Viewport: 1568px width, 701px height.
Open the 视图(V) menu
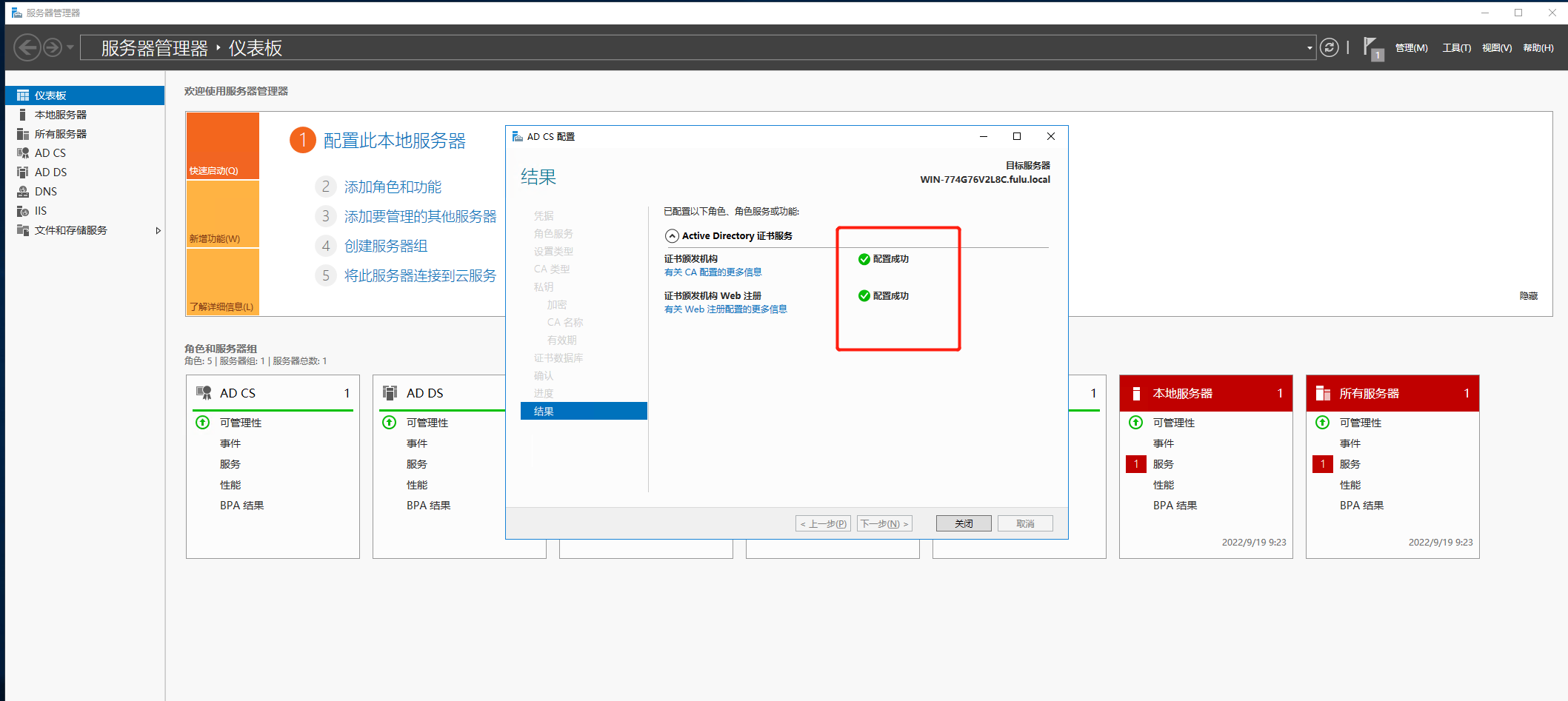[x=1497, y=48]
